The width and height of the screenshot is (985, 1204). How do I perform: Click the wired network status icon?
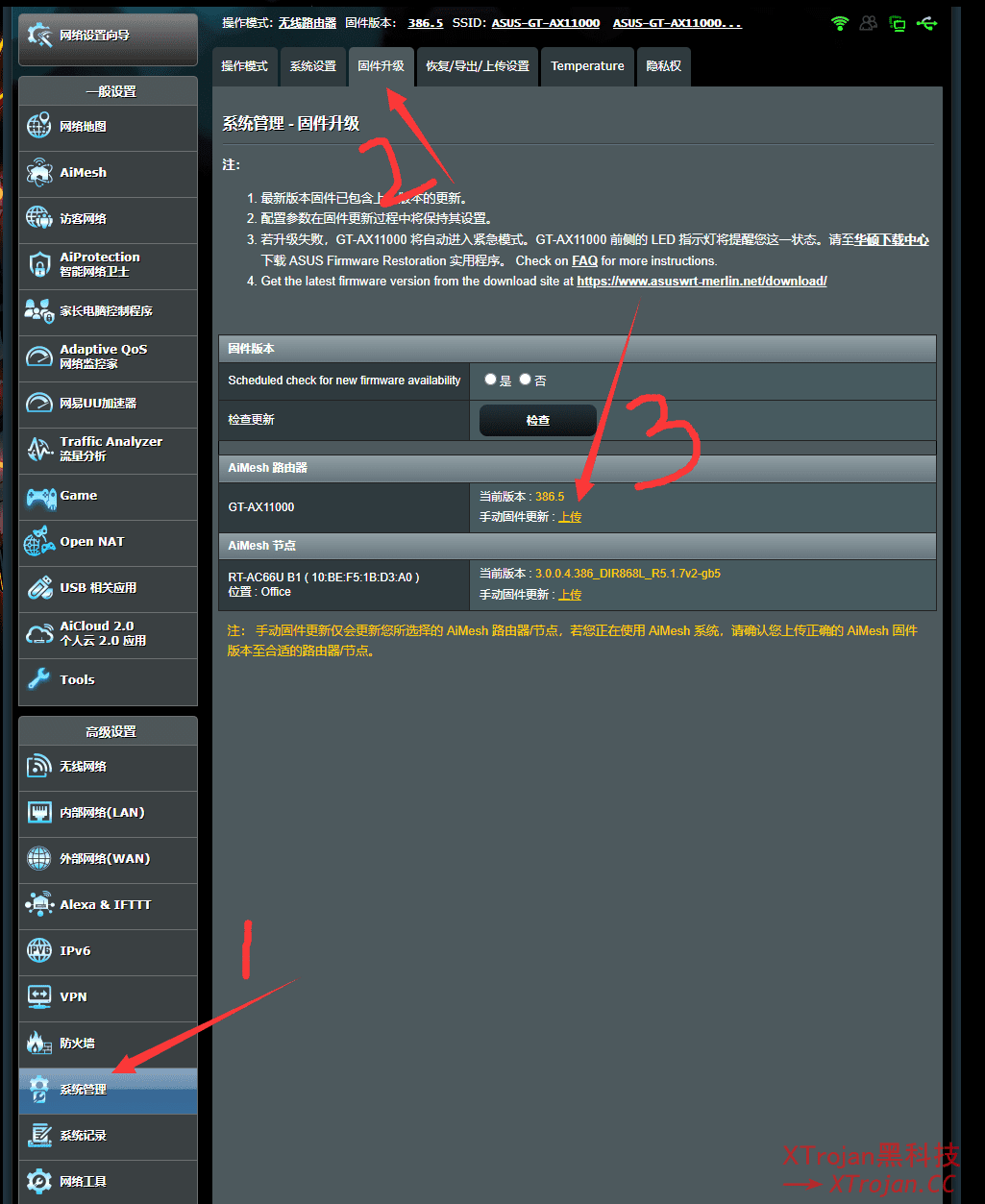[x=898, y=23]
